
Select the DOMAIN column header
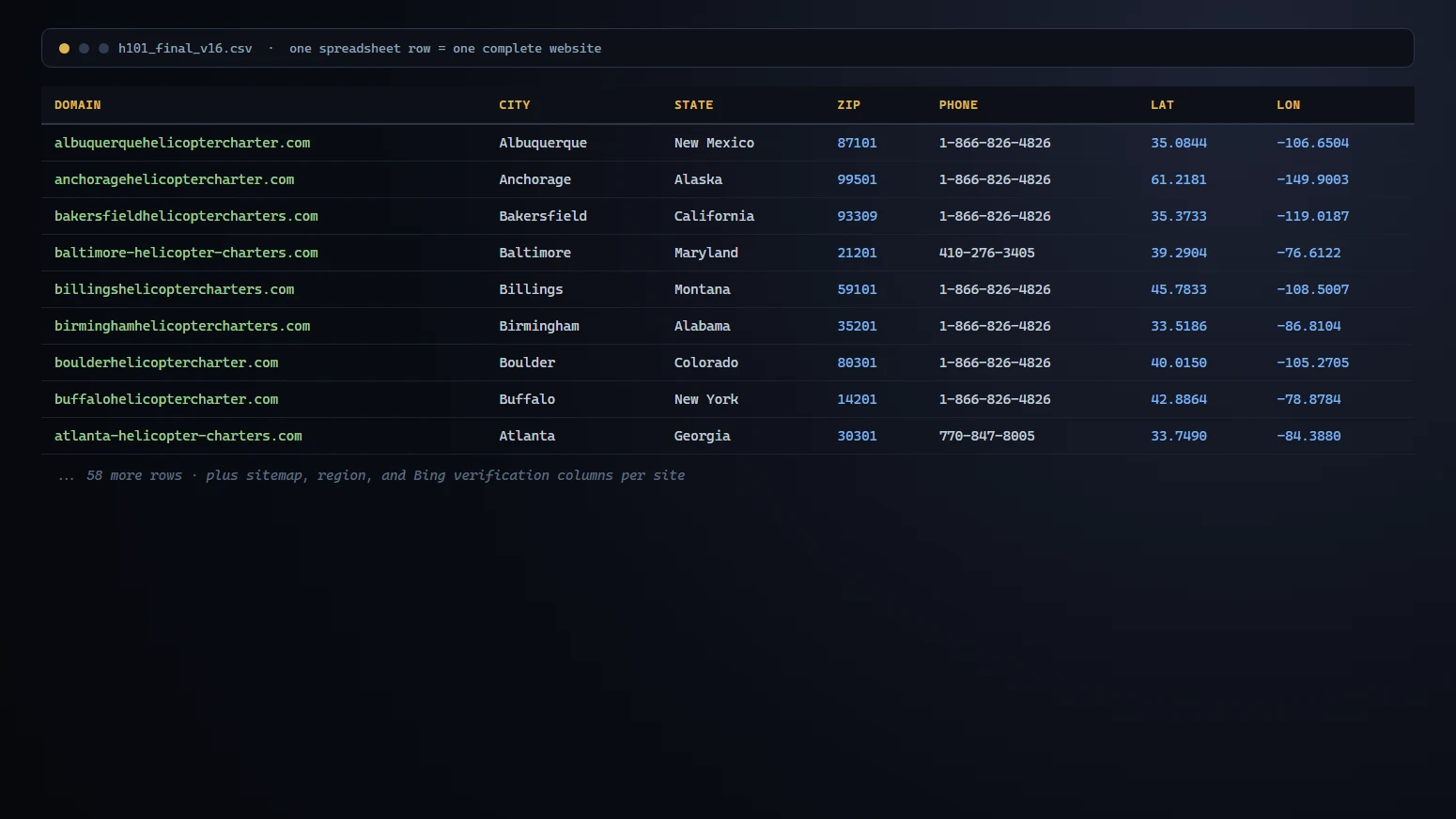click(x=78, y=105)
